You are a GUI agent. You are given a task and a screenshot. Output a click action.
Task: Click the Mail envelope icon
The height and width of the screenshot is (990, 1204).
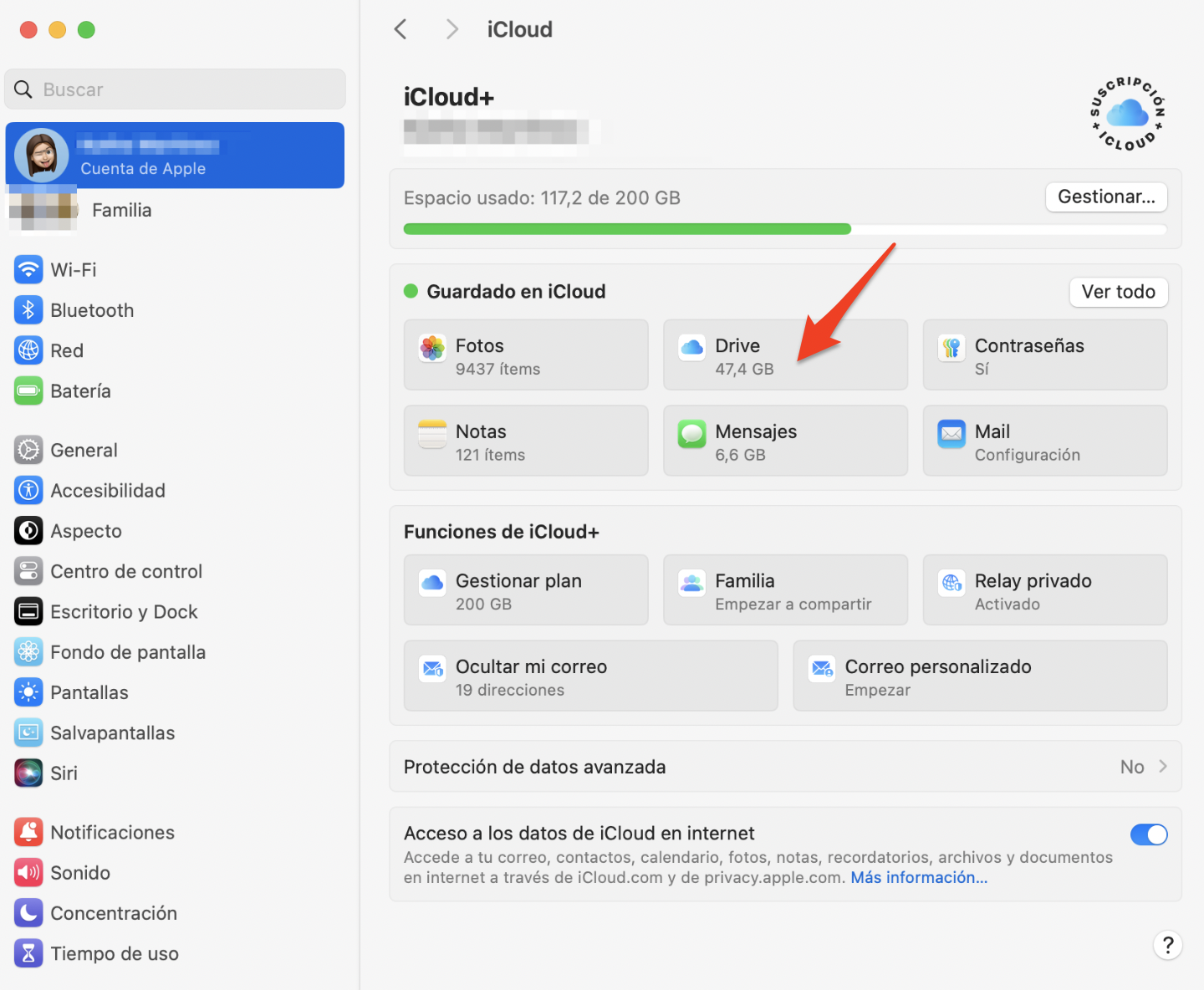951,434
